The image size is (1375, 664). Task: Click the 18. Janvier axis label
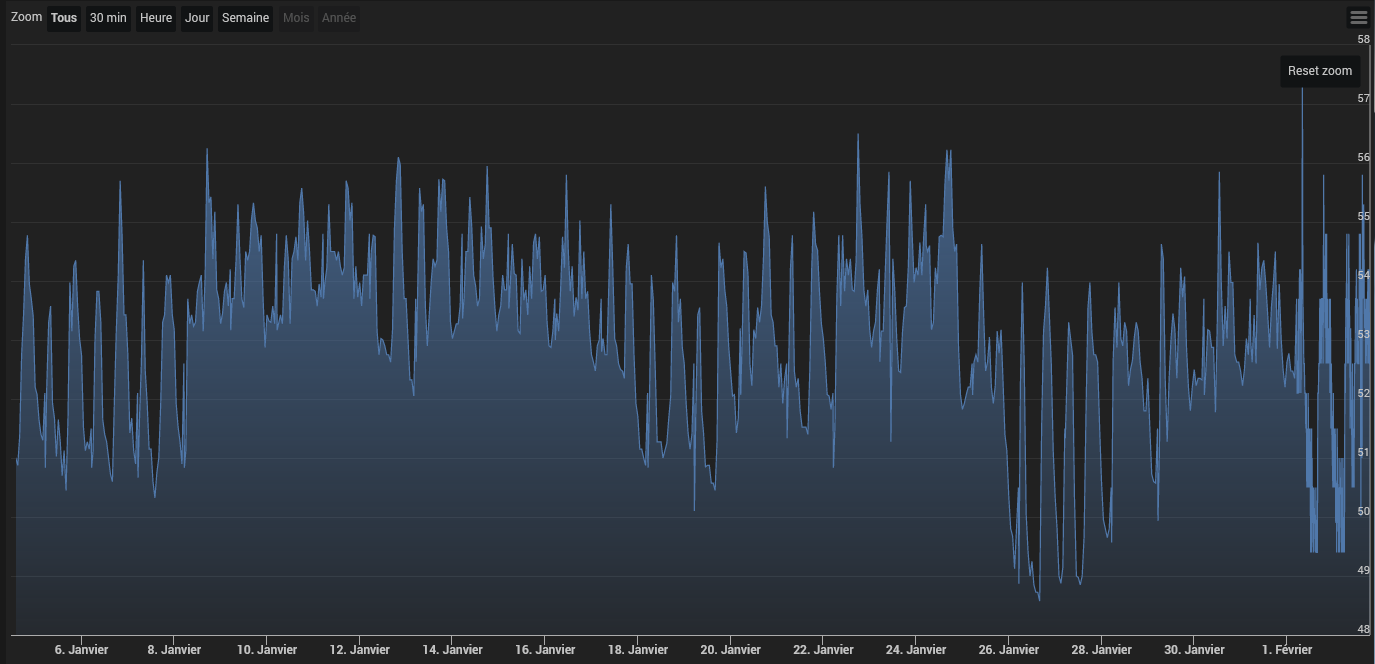coord(638,650)
